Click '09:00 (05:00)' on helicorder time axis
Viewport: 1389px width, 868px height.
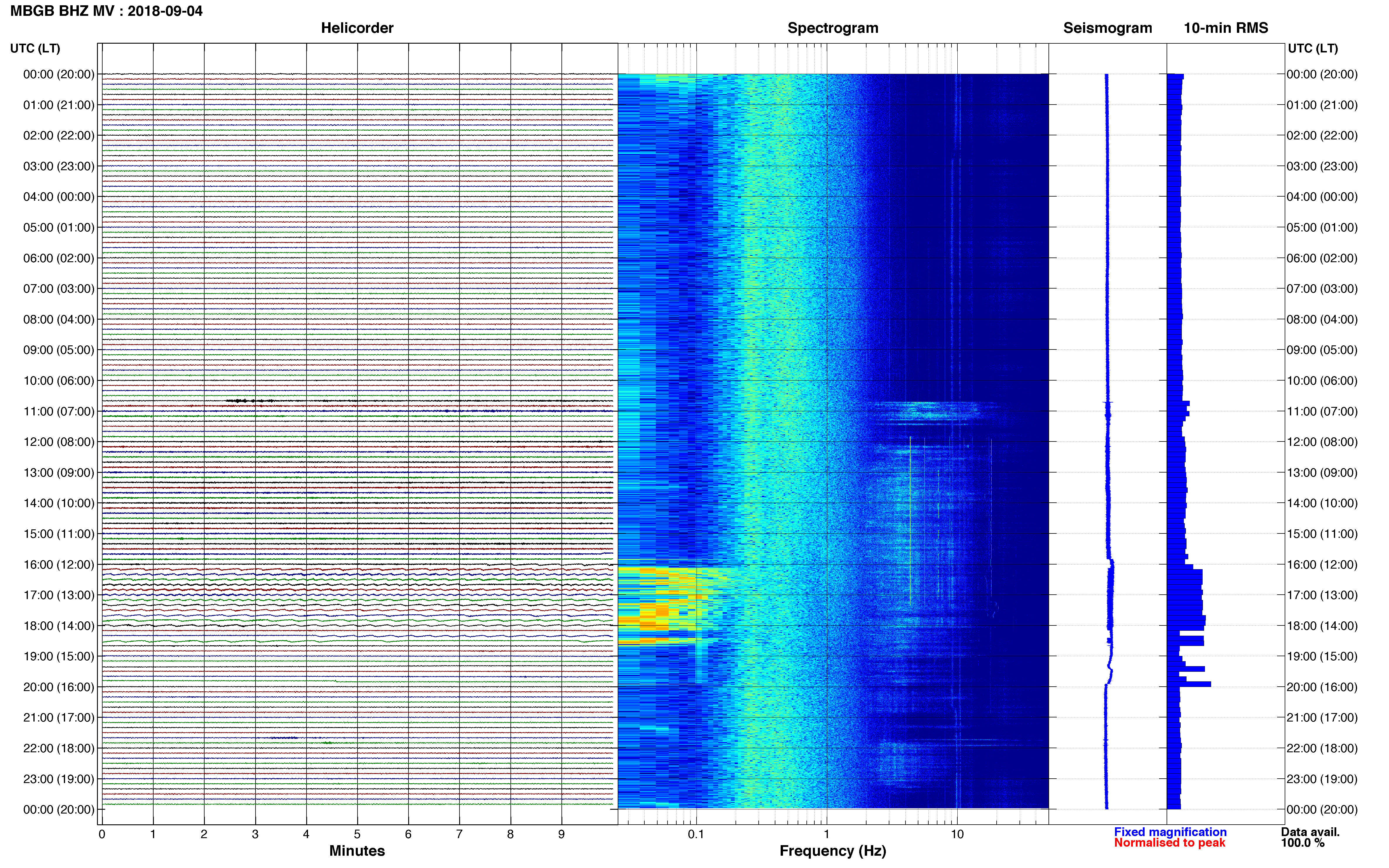(x=59, y=350)
